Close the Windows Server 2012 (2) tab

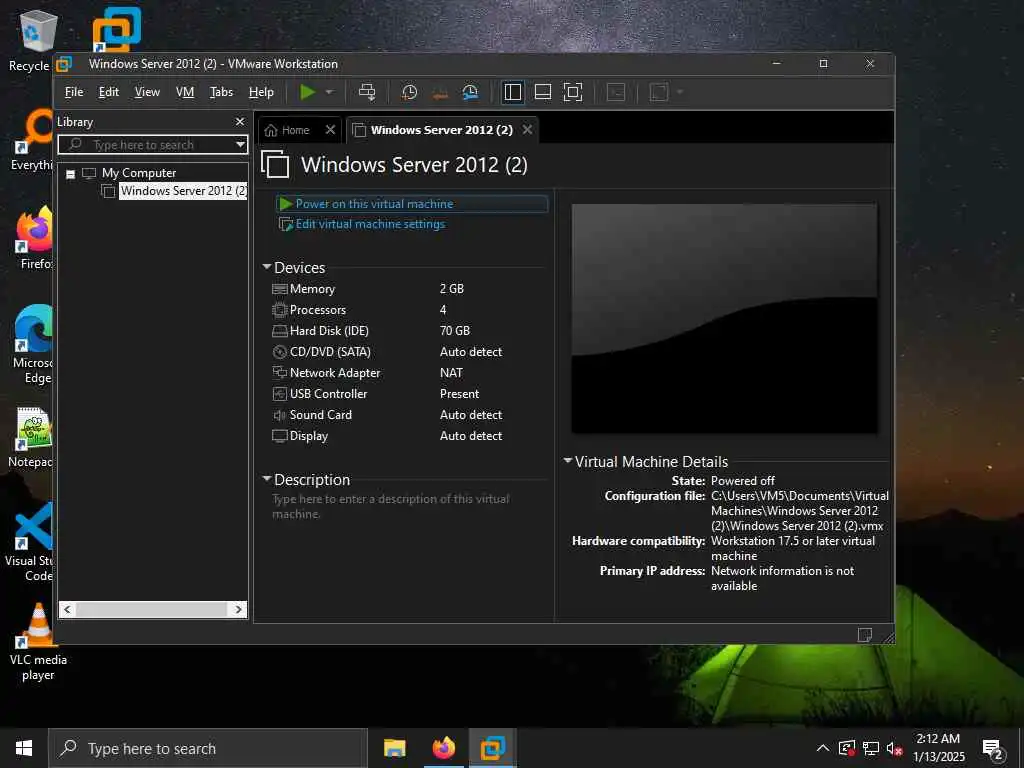click(527, 129)
